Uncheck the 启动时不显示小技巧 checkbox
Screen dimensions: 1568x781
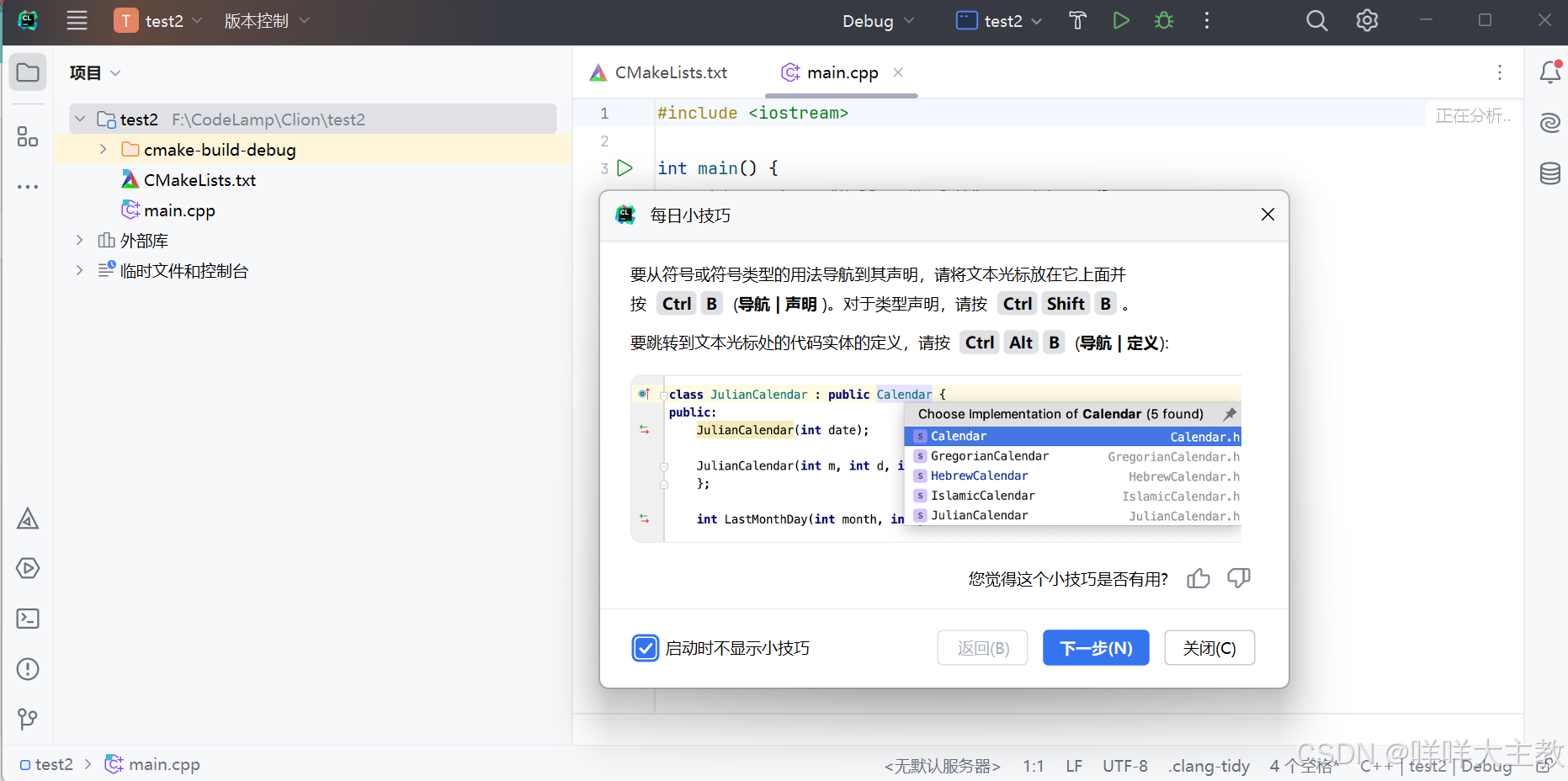(646, 648)
